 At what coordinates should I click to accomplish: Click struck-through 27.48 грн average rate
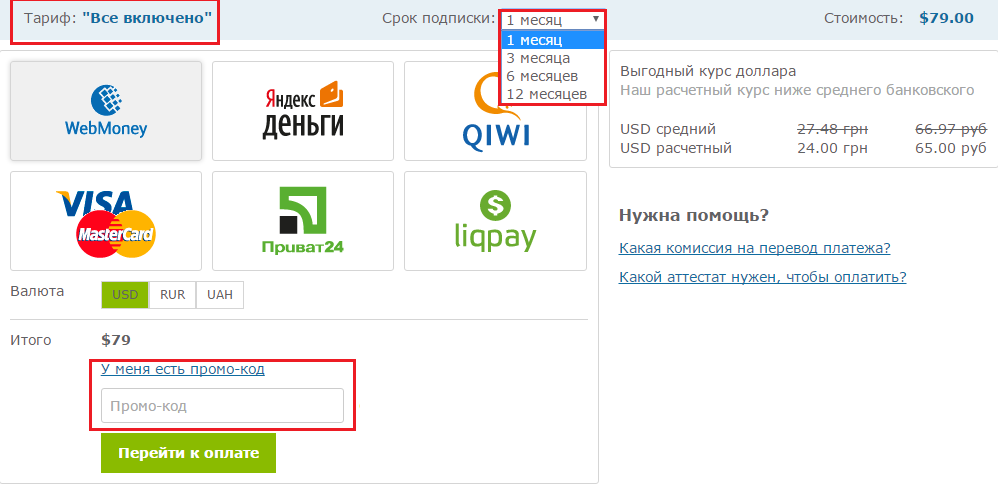(833, 130)
